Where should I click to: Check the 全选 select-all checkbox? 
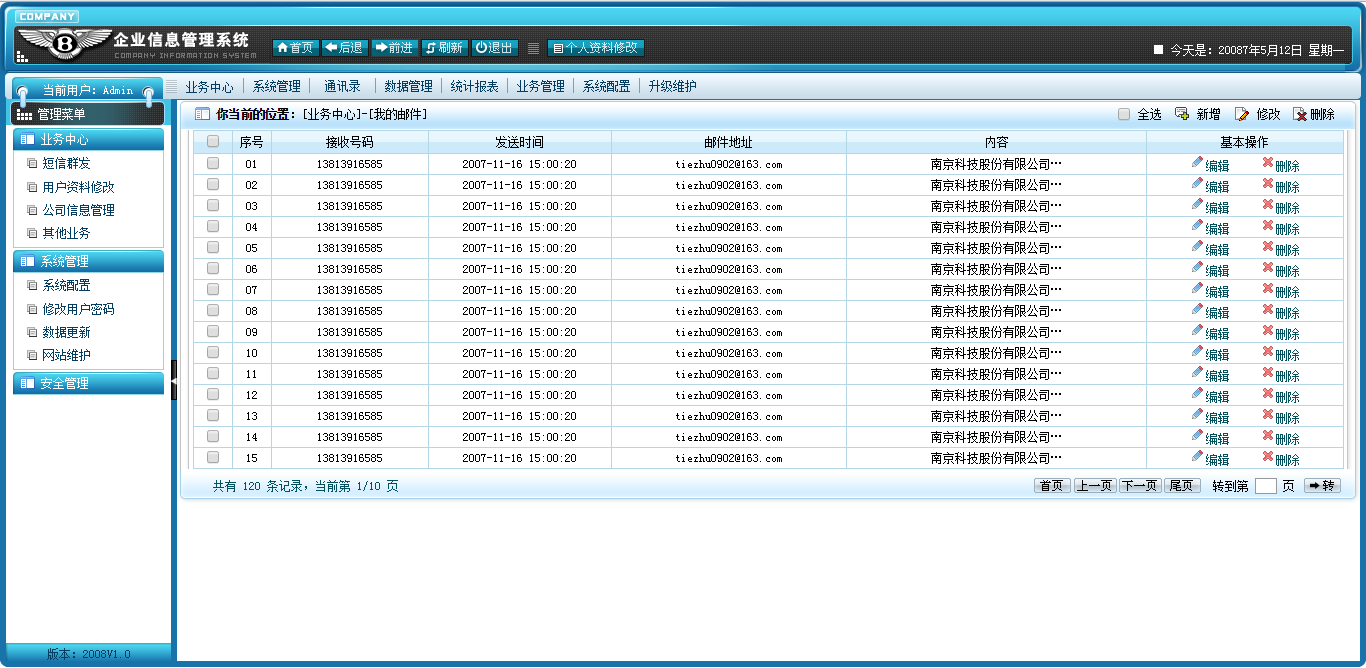(1124, 114)
